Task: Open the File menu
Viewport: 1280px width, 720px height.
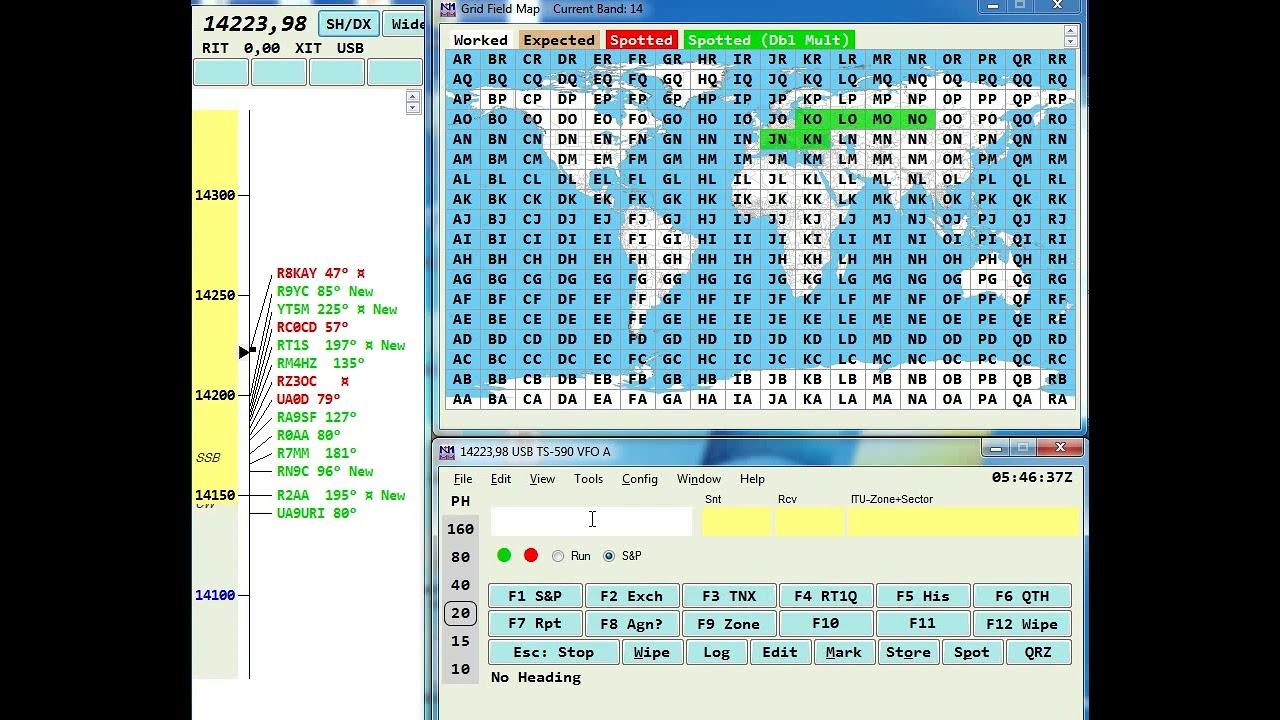Action: point(463,479)
